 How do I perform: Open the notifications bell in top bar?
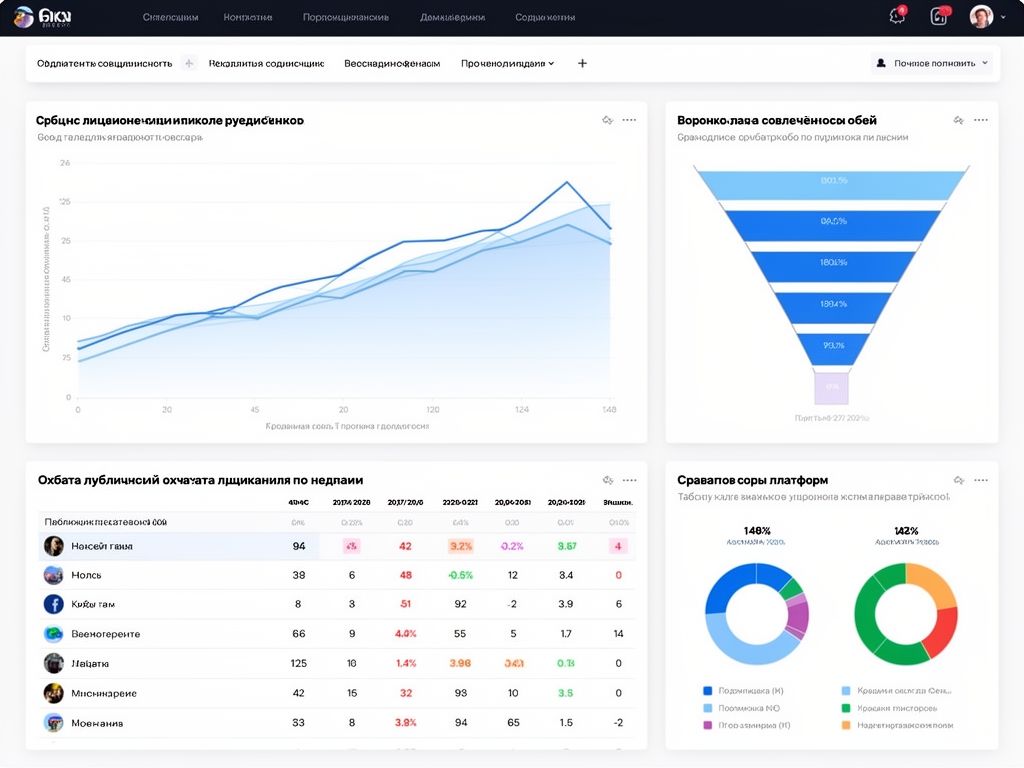pos(897,16)
